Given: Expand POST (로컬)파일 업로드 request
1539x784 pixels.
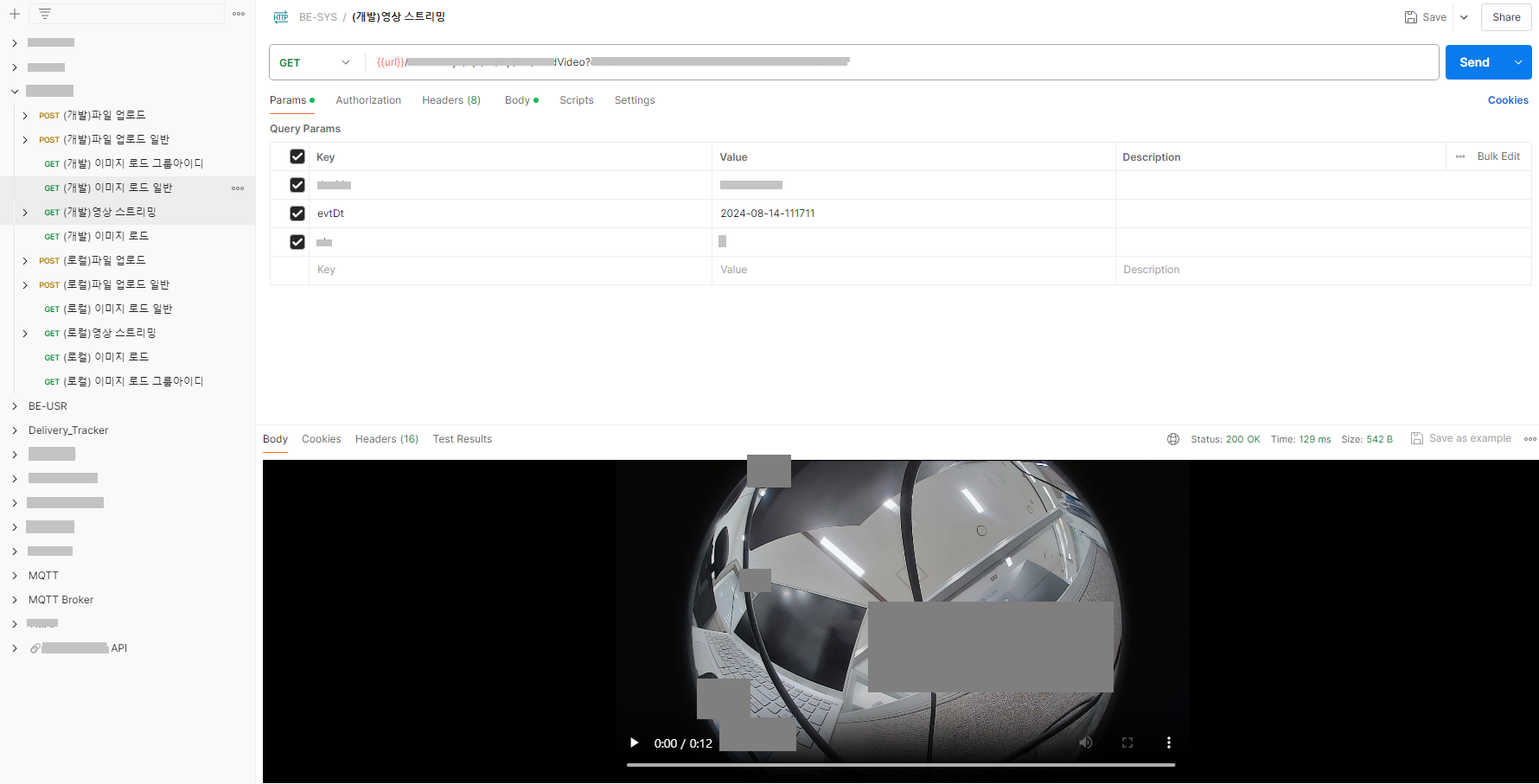Looking at the screenshot, I should point(25,260).
